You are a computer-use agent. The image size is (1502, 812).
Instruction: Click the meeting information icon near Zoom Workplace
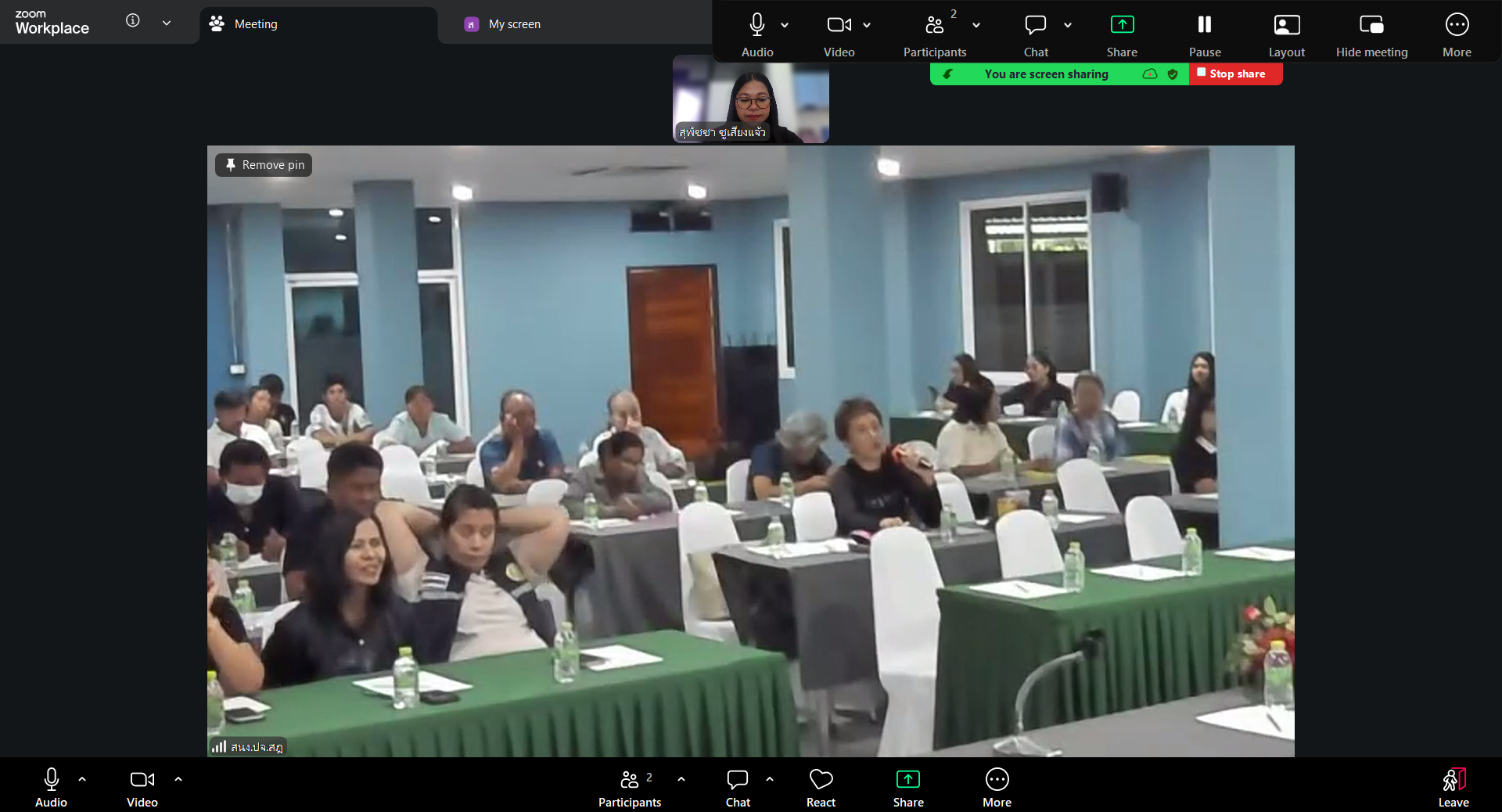133,21
